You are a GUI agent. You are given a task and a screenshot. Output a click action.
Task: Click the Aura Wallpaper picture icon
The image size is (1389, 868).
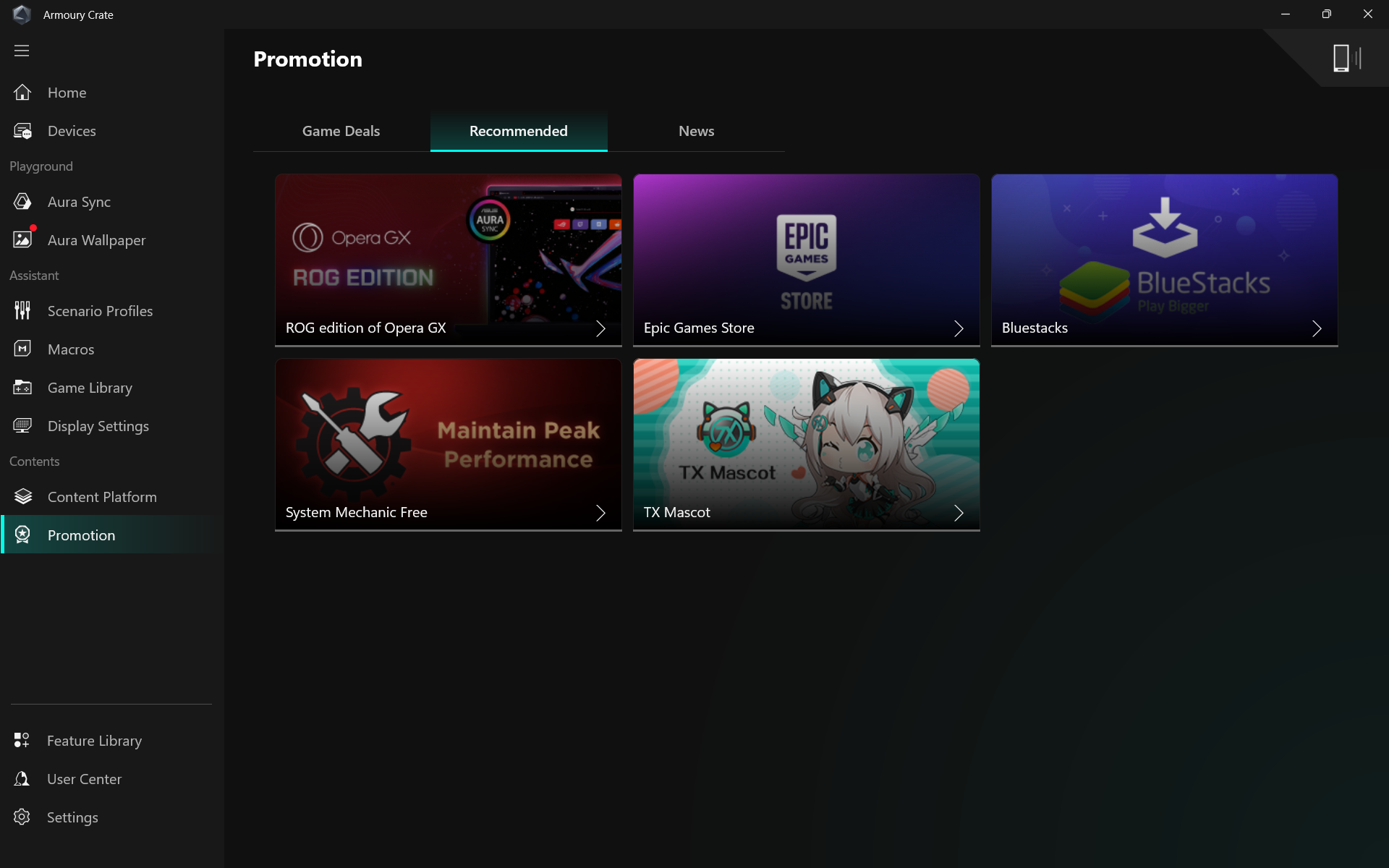coord(22,239)
